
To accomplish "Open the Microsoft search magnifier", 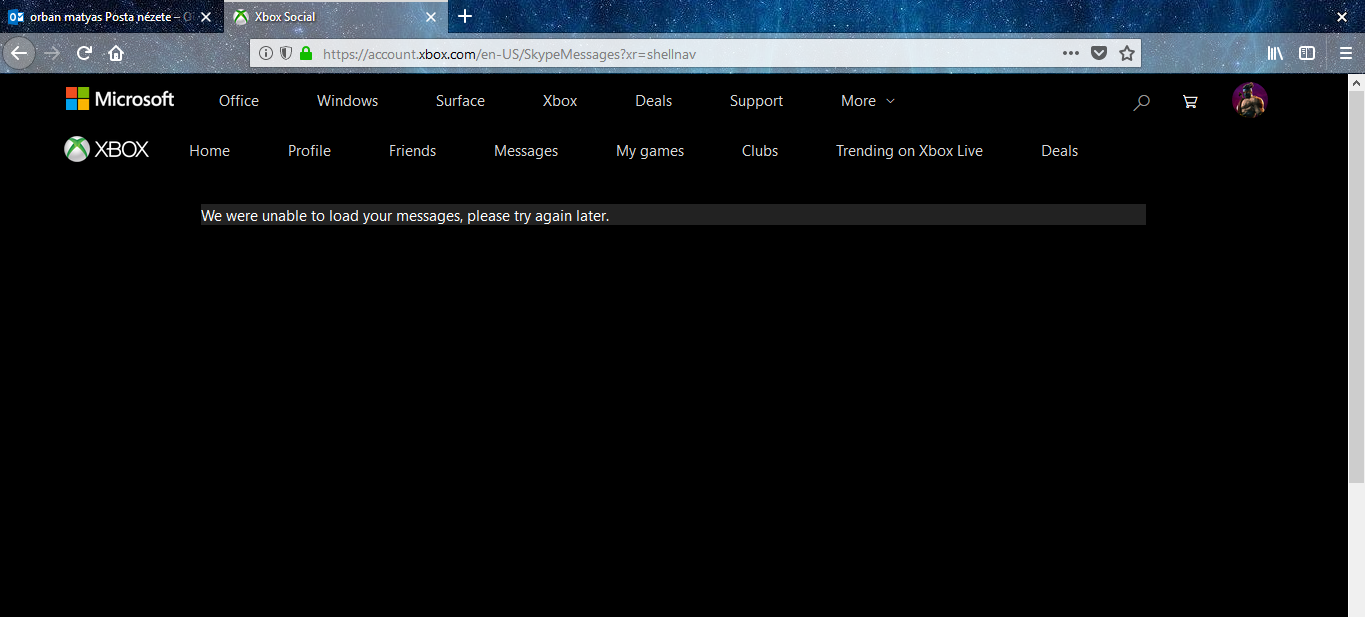I will [x=1141, y=101].
